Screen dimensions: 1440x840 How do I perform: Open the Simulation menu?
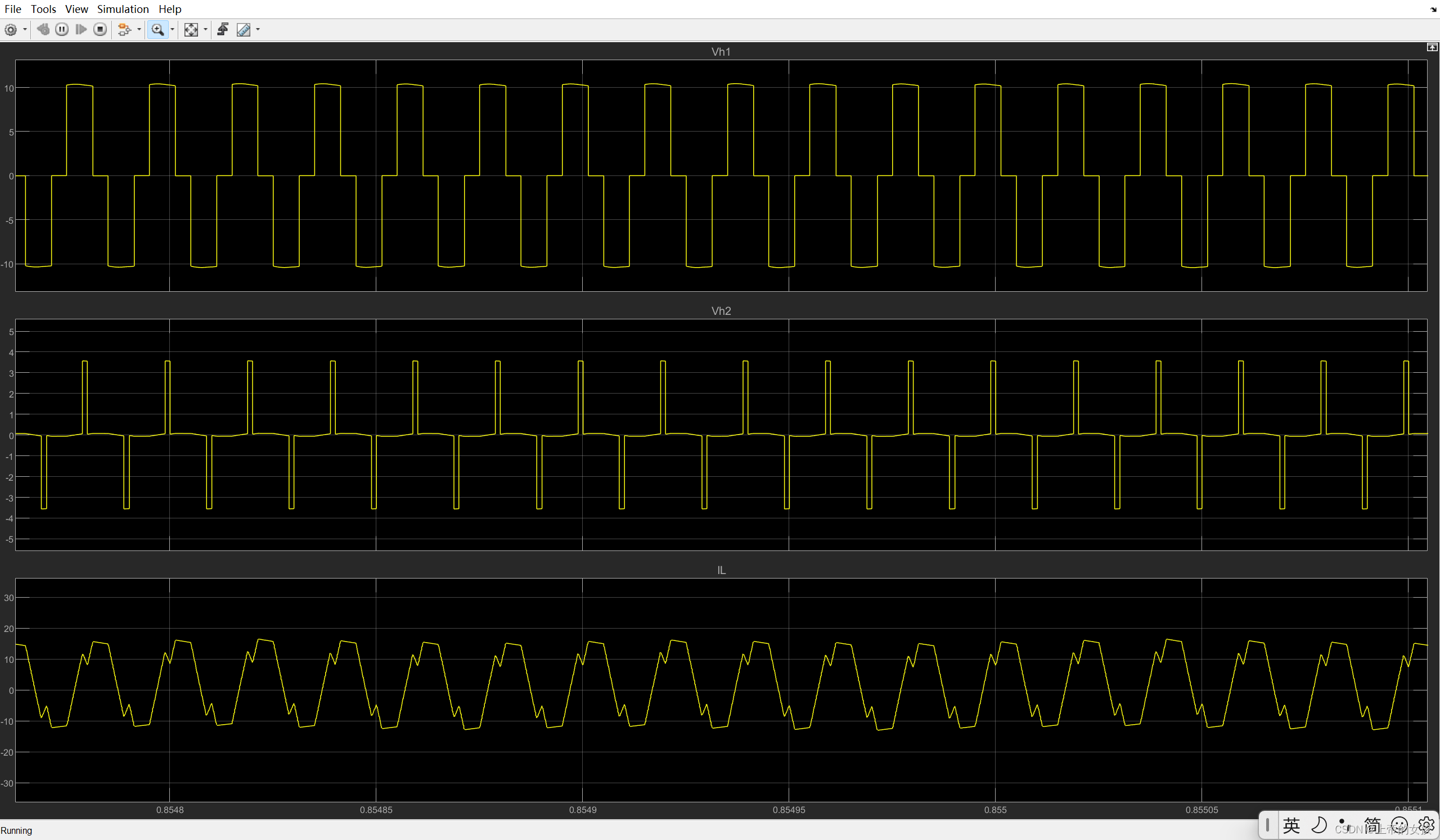coord(123,9)
